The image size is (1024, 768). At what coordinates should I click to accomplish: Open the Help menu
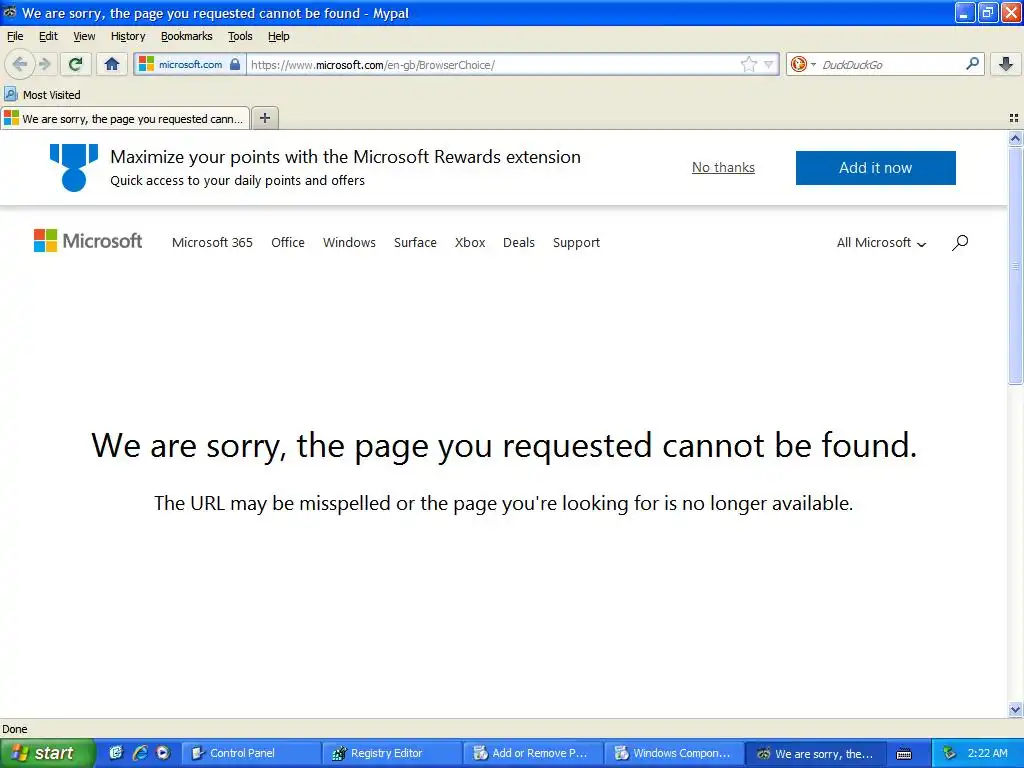[x=279, y=36]
